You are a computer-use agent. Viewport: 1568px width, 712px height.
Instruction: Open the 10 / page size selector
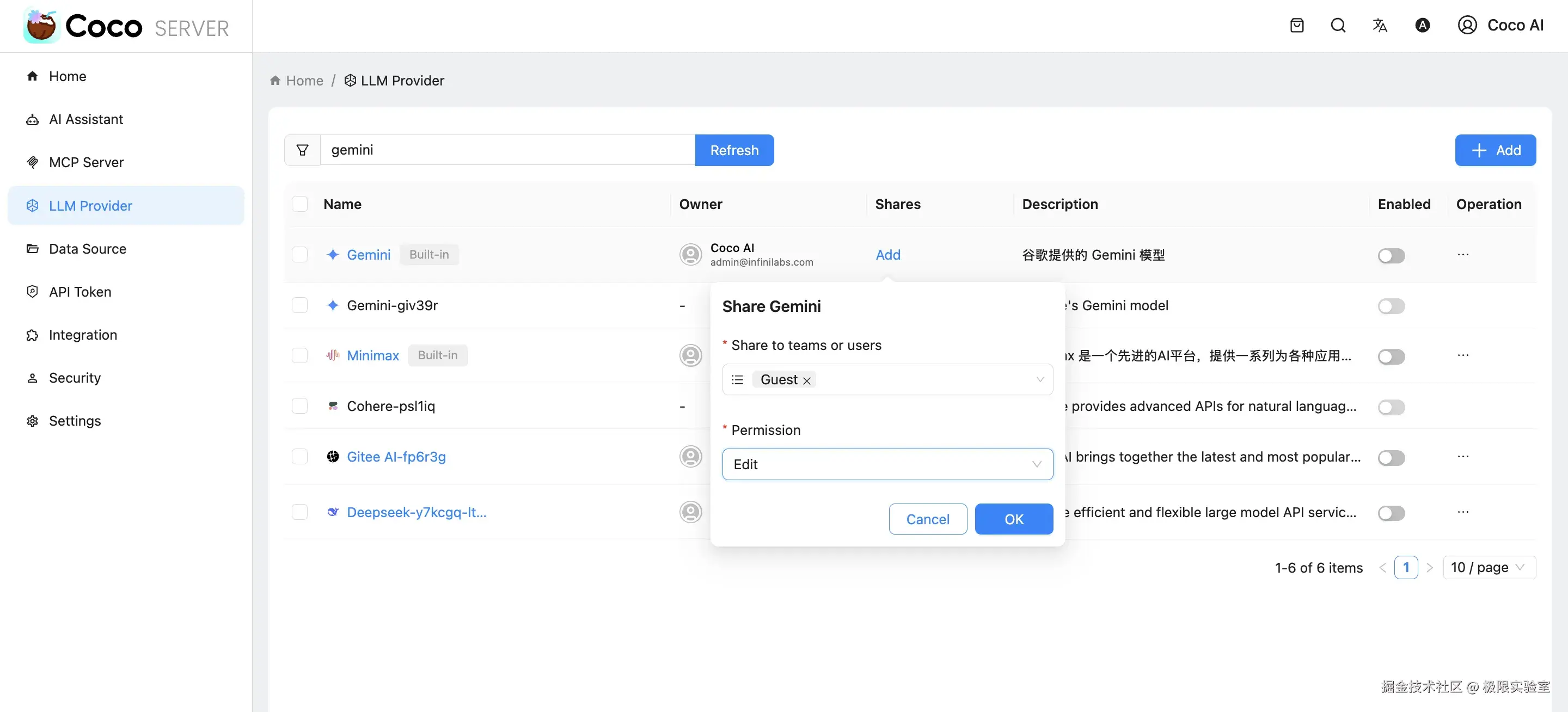pos(1489,567)
